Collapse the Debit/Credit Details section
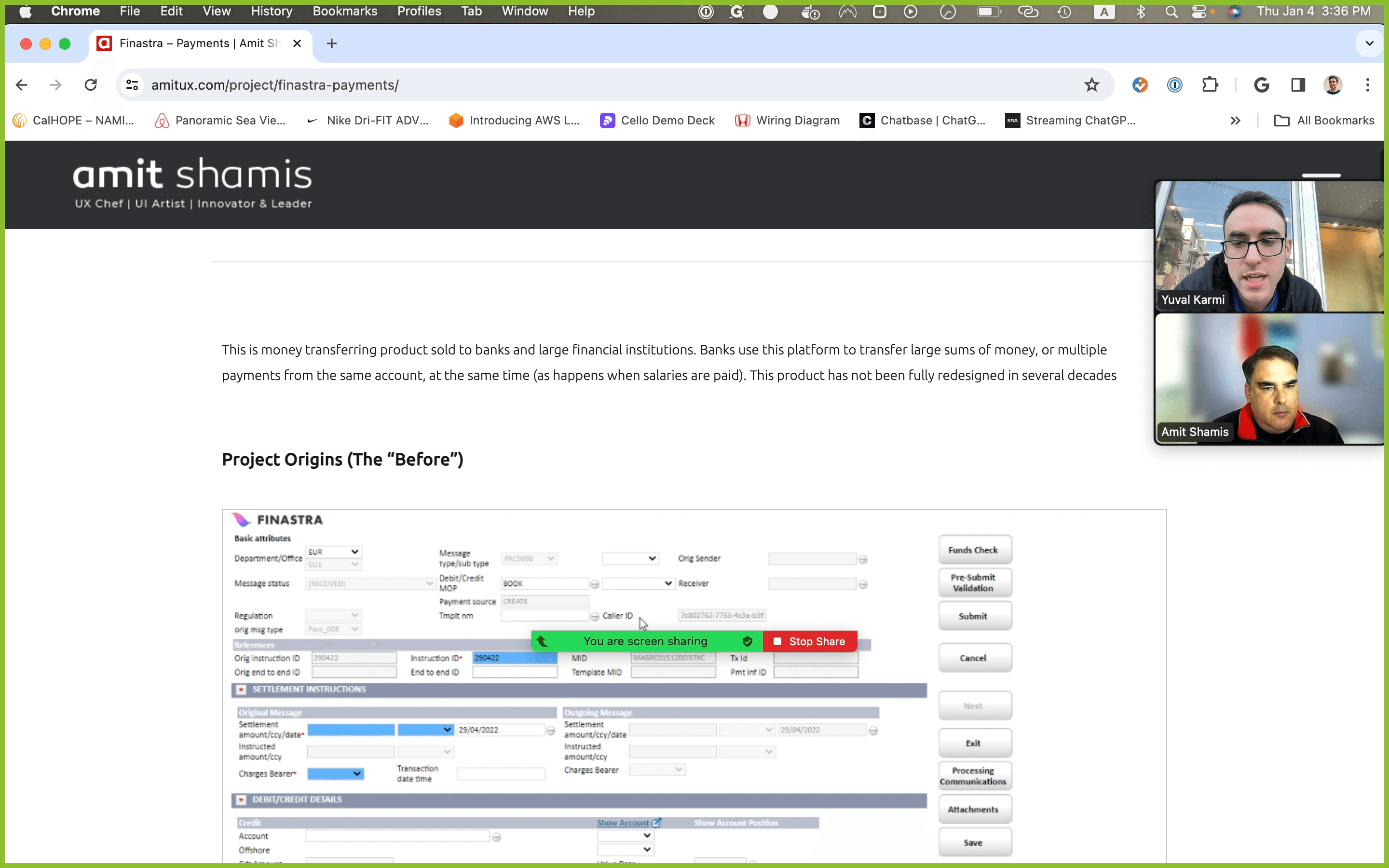The height and width of the screenshot is (868, 1389). click(242, 800)
